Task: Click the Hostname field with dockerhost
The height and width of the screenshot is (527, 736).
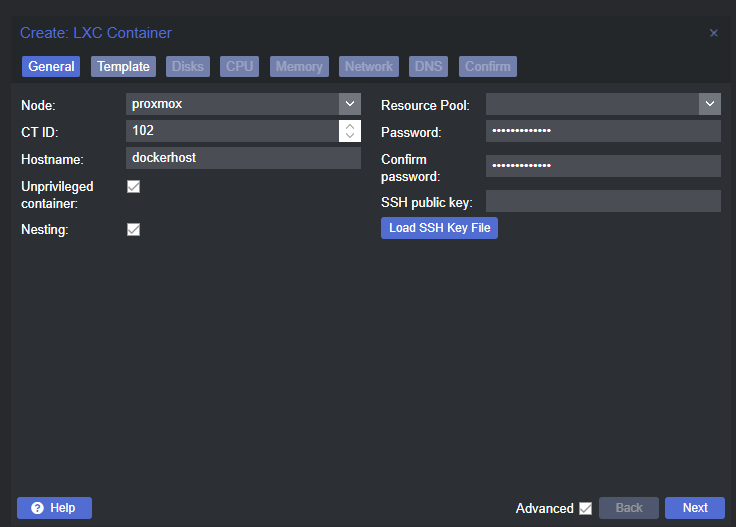Action: pos(243,158)
